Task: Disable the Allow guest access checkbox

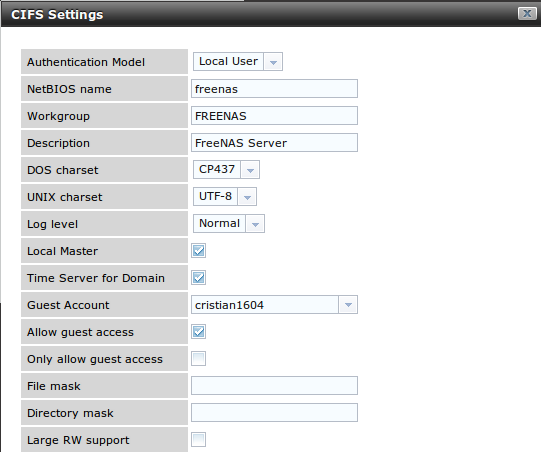Action: 198,332
